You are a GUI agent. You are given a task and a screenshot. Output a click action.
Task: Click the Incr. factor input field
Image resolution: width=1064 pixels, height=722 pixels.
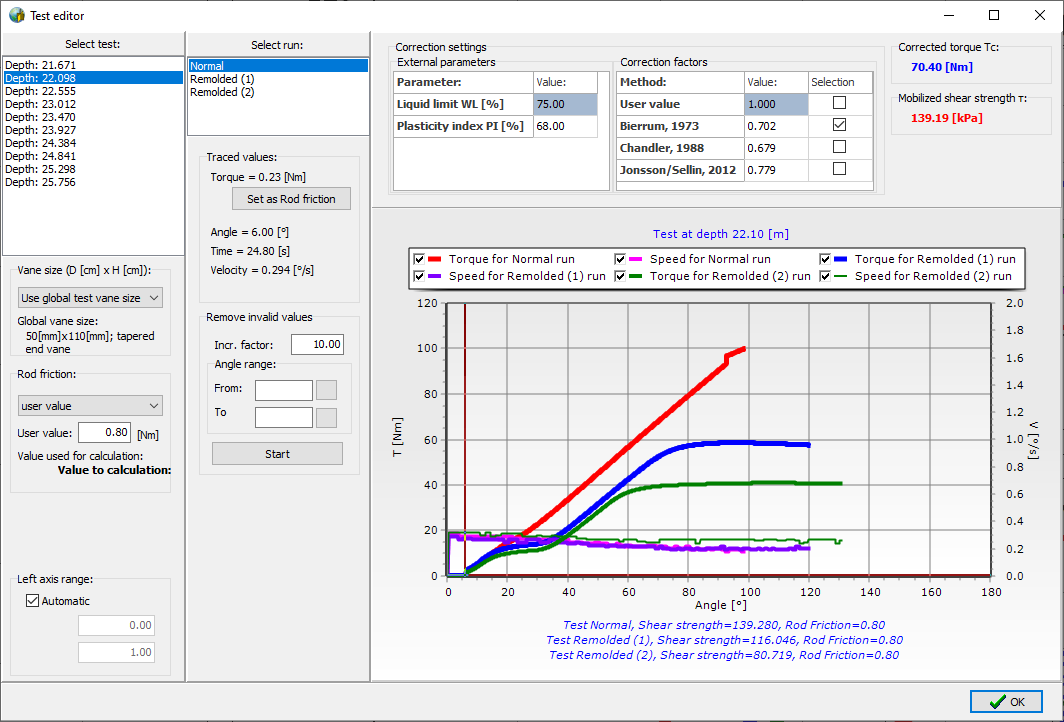[317, 345]
